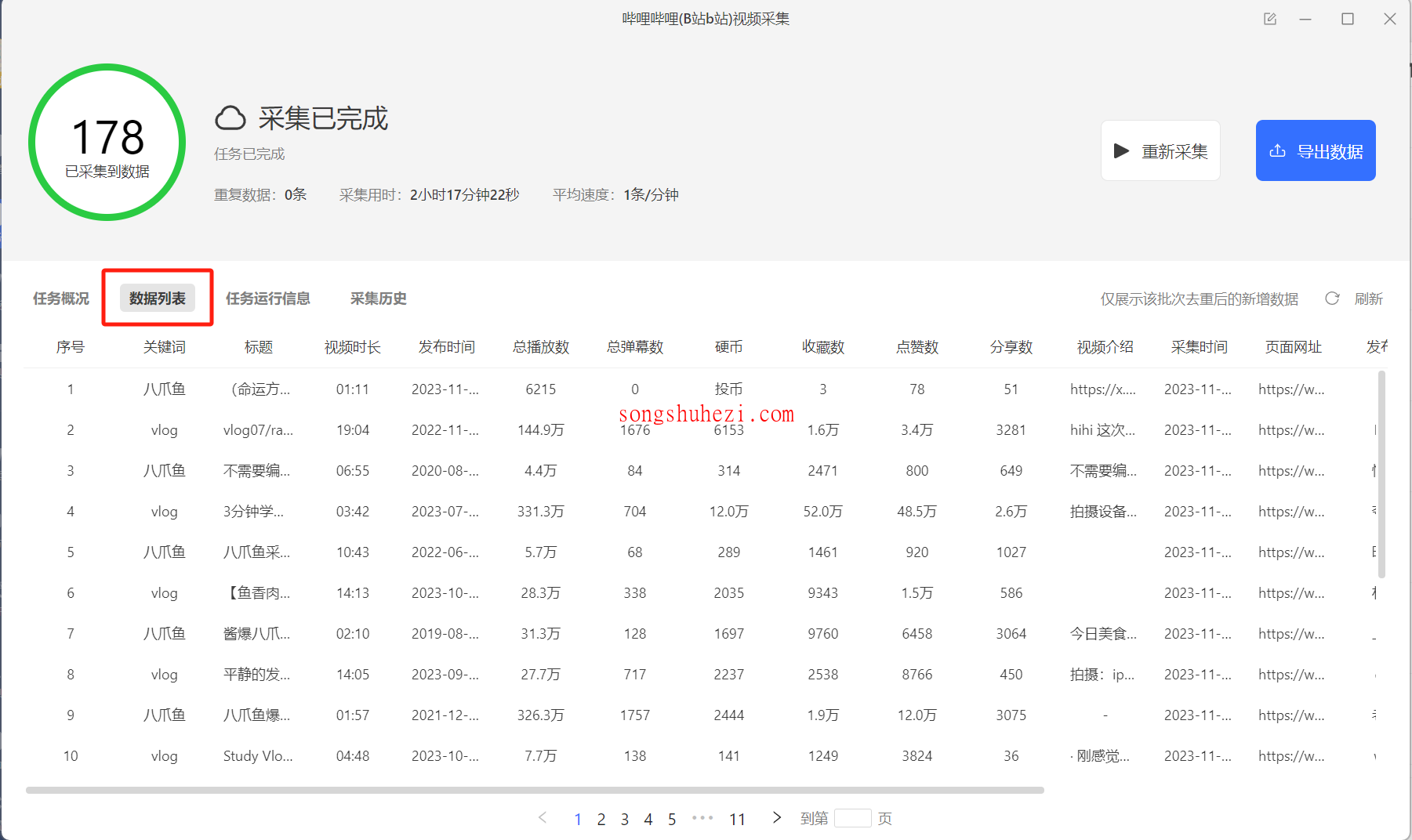
Task: Click the page number input field
Action: point(853,818)
